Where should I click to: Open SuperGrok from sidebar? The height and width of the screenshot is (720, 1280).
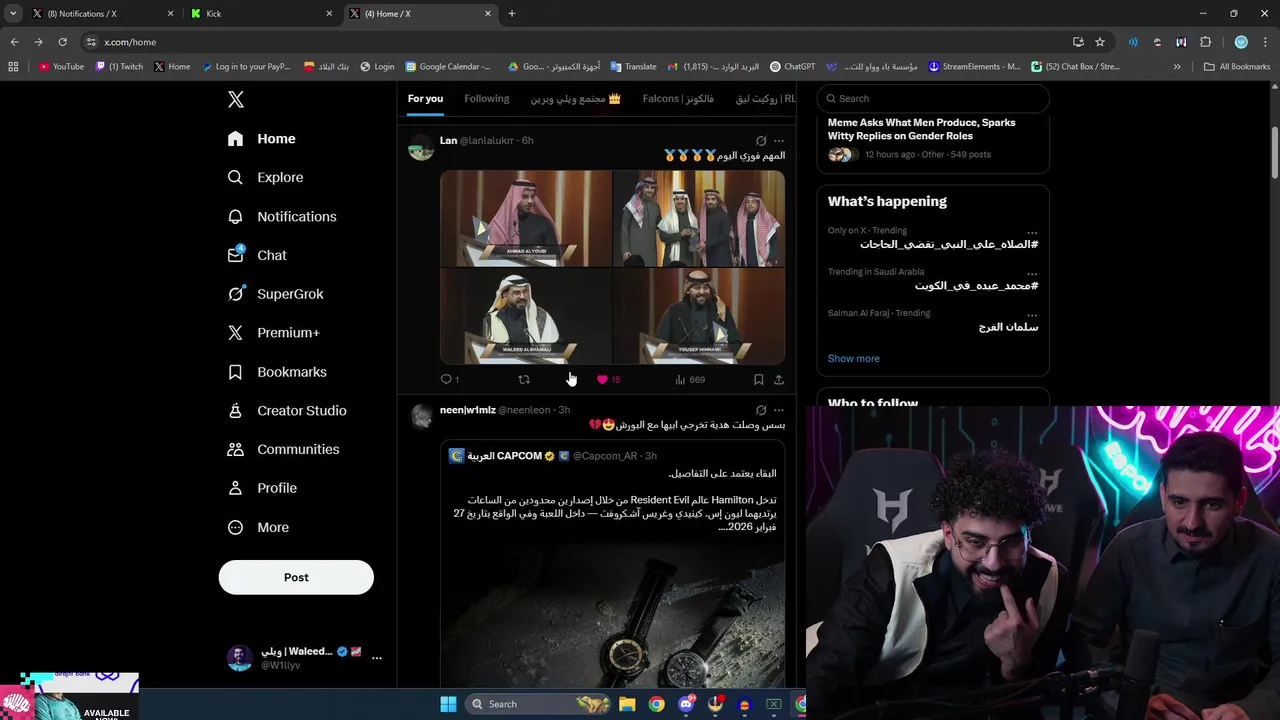coord(276,294)
